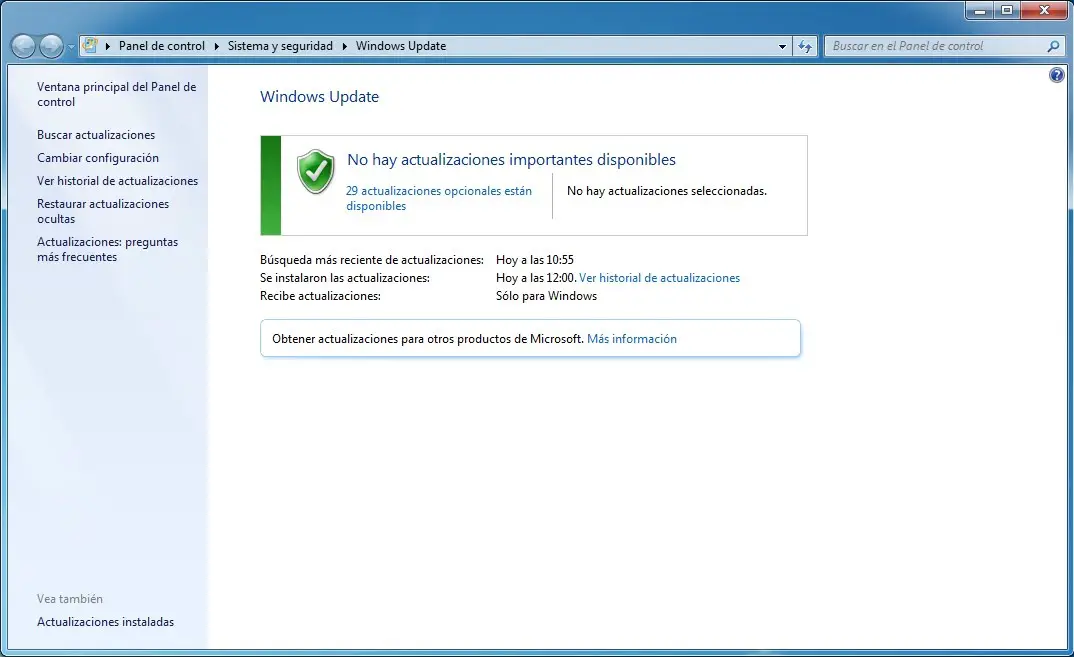Open Actualizaciones instaladas
The width and height of the screenshot is (1074, 657).
point(105,622)
